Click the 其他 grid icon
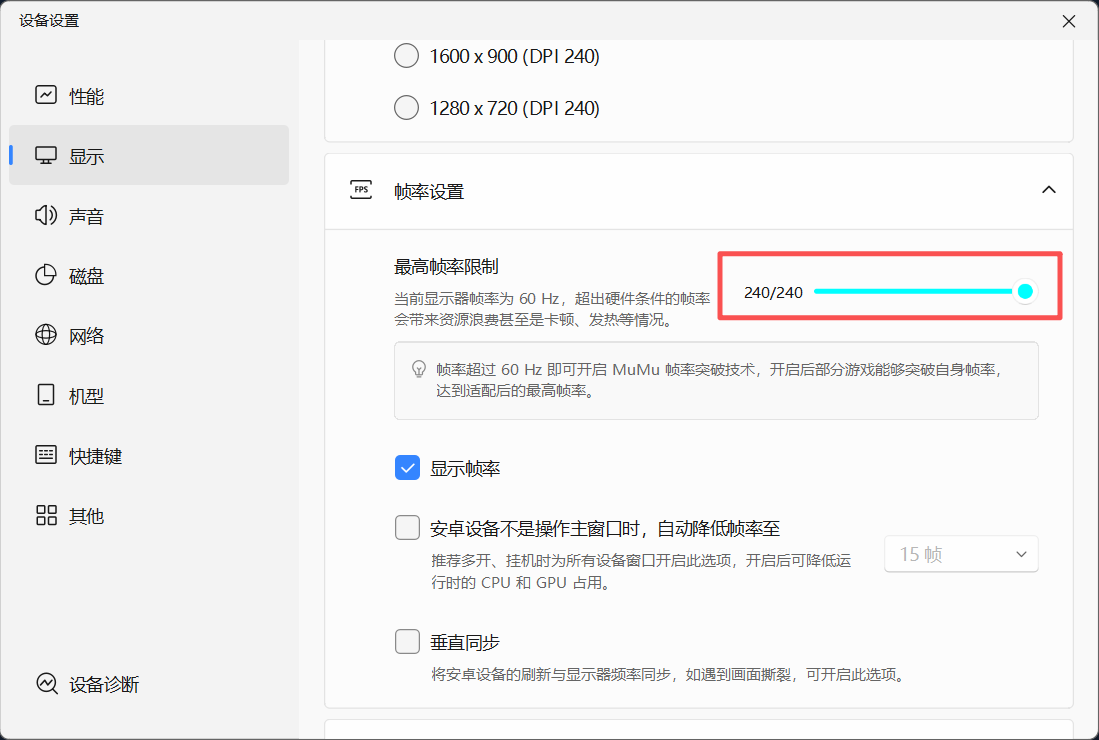Viewport: 1099px width, 740px height. point(46,516)
